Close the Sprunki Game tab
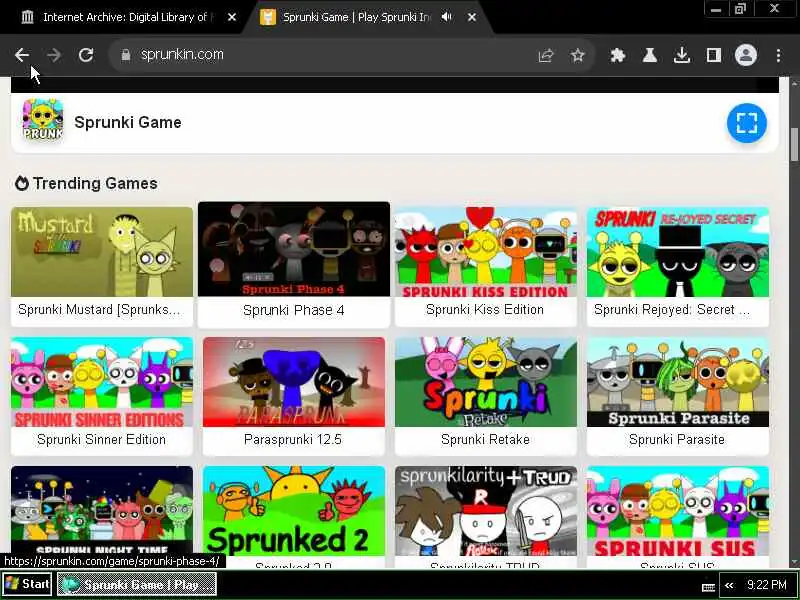Image resolution: width=800 pixels, height=600 pixels. (472, 17)
